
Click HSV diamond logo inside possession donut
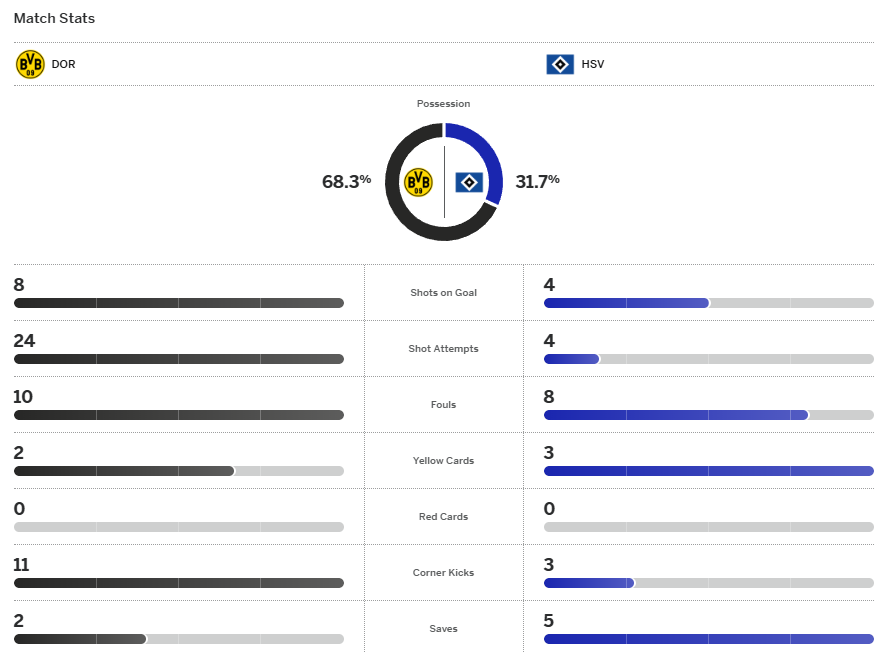469,182
